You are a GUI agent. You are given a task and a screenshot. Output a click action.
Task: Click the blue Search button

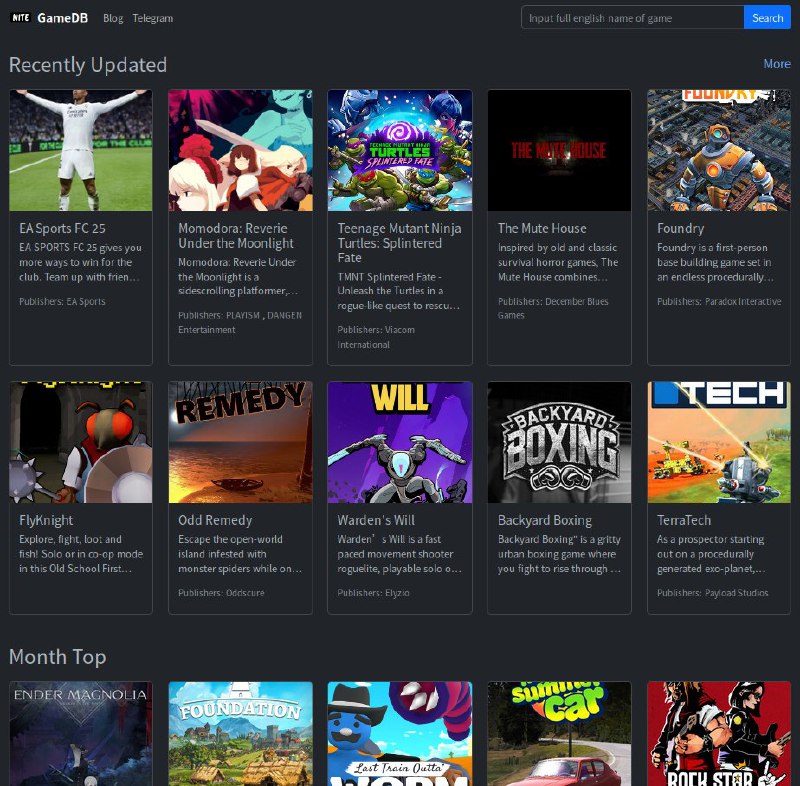[767, 18]
